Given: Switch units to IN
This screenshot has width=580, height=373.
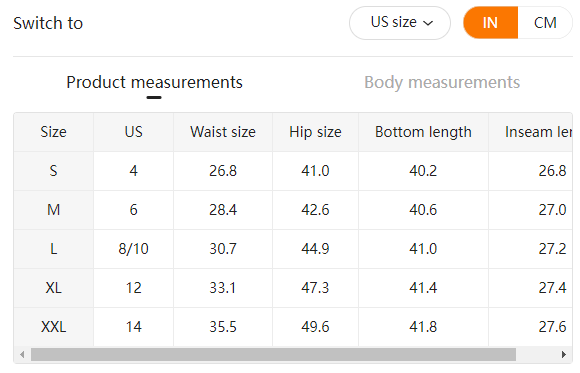Looking at the screenshot, I should coord(490,23).
